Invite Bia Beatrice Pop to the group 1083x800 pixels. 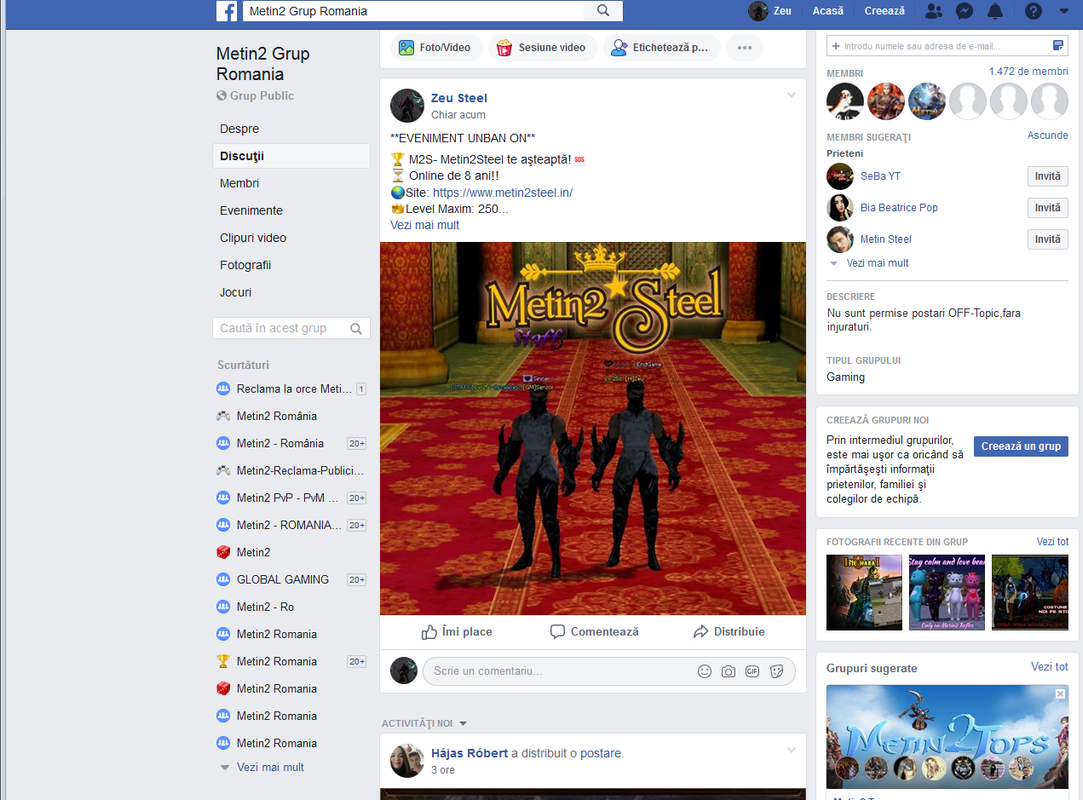1047,208
